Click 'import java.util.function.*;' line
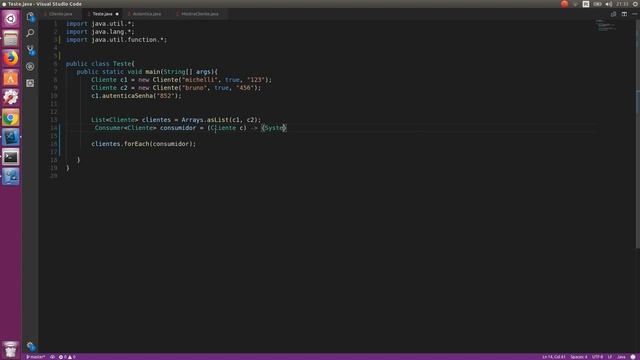 116,40
